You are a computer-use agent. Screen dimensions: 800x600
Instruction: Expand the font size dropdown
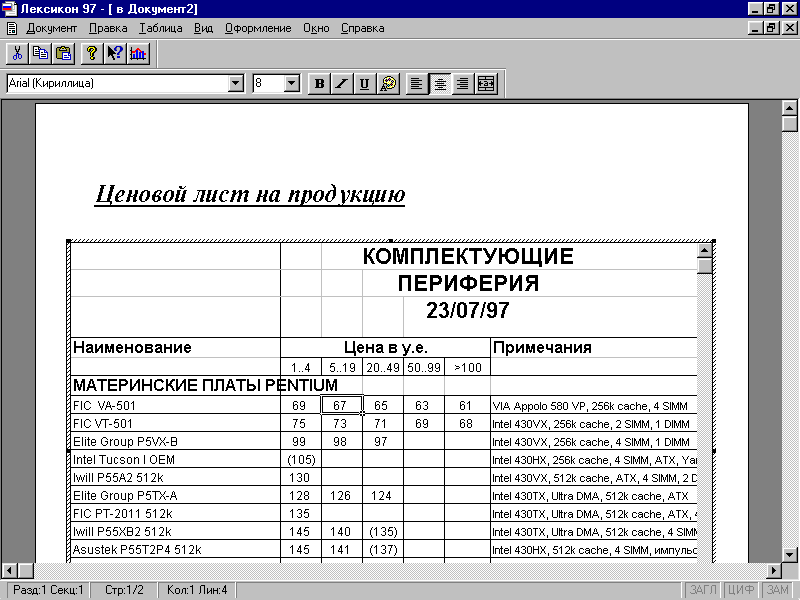292,83
